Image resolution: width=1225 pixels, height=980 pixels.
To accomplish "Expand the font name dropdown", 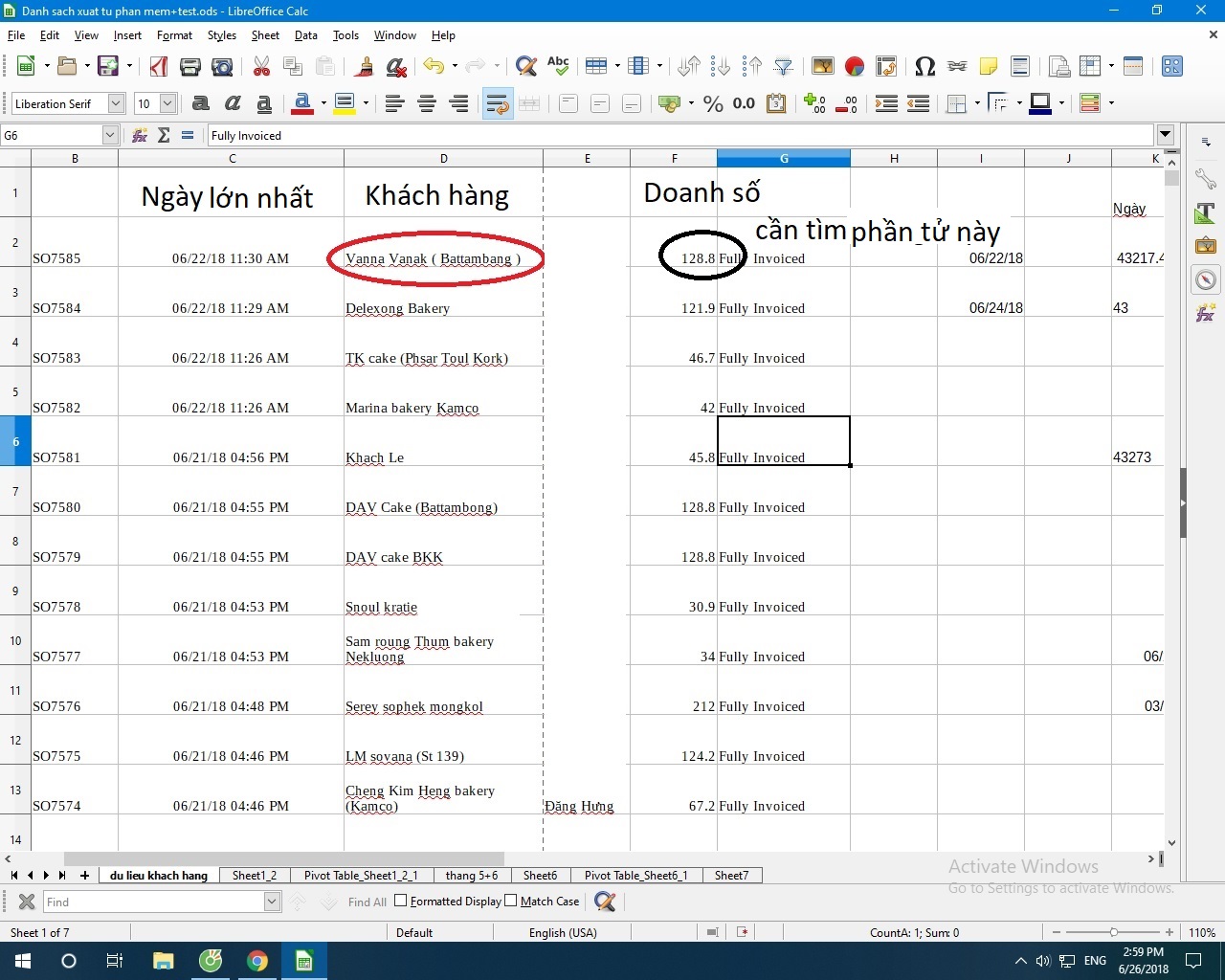I will (116, 103).
